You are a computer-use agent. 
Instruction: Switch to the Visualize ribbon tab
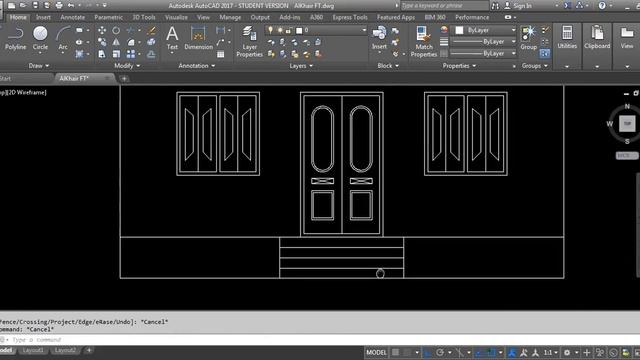click(176, 17)
